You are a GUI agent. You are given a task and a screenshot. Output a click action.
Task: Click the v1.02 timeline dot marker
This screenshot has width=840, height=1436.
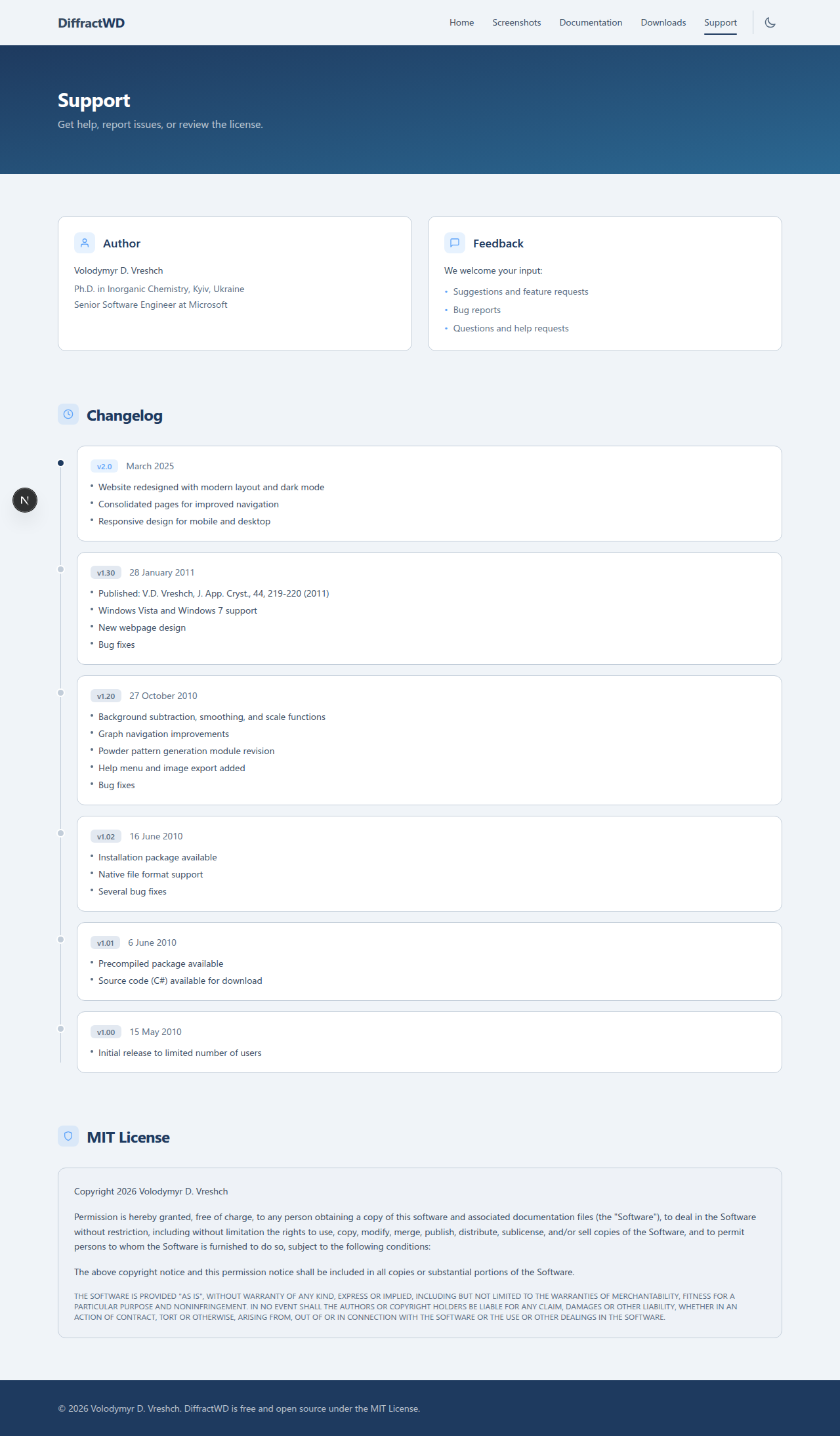60,834
